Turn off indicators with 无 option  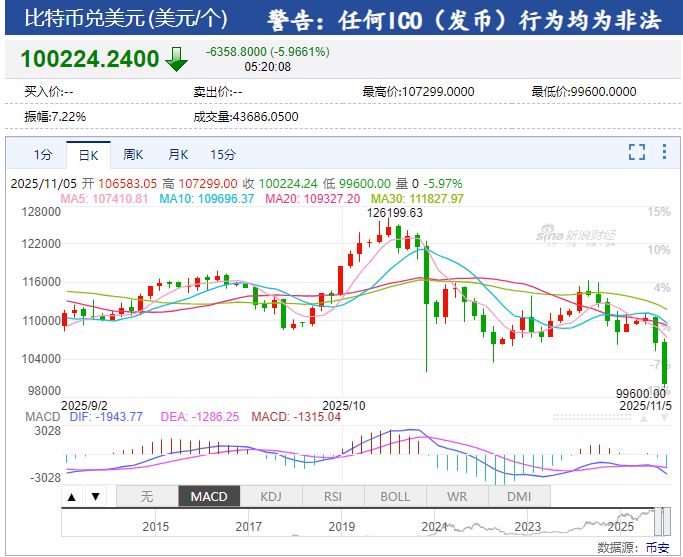(x=147, y=496)
